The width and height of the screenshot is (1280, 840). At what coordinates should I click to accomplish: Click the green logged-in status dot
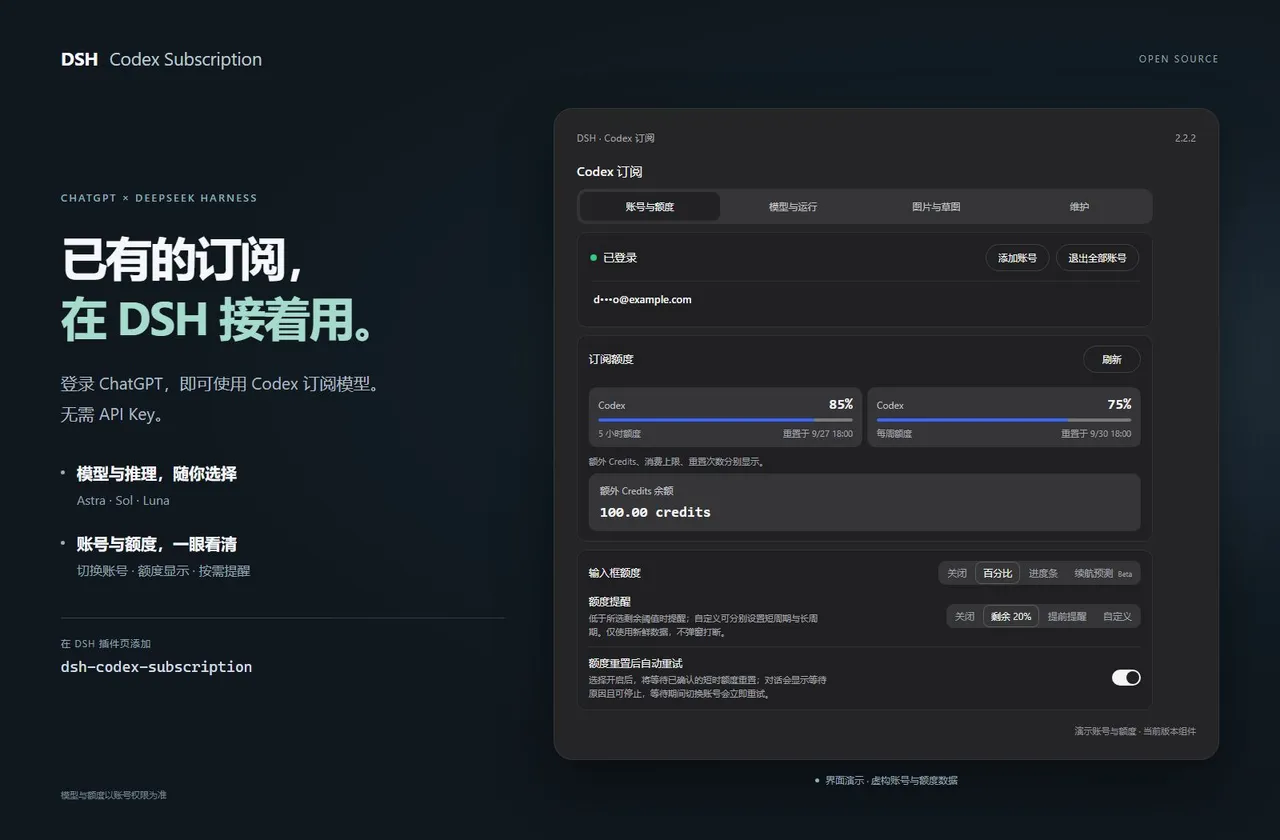[593, 258]
